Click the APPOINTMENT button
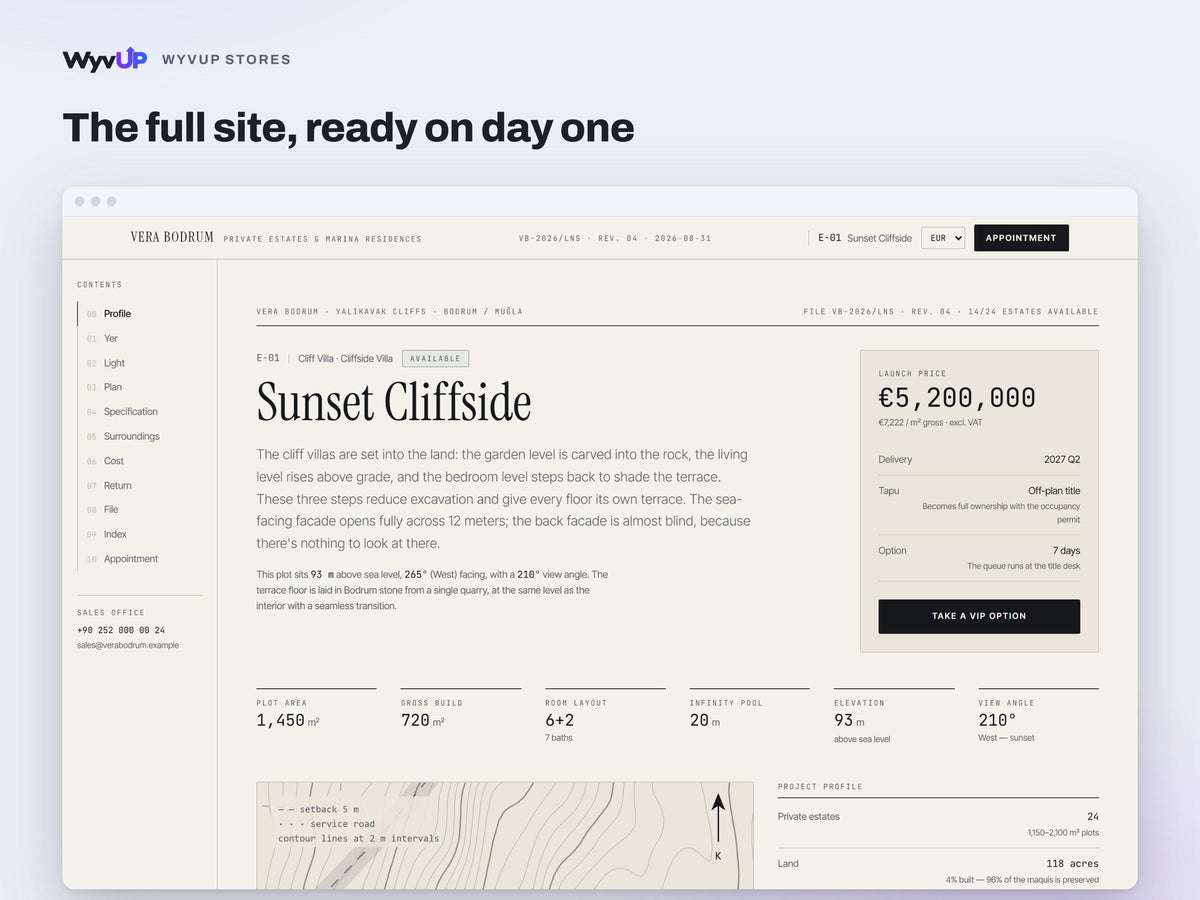1200x900 pixels. (x=1021, y=238)
